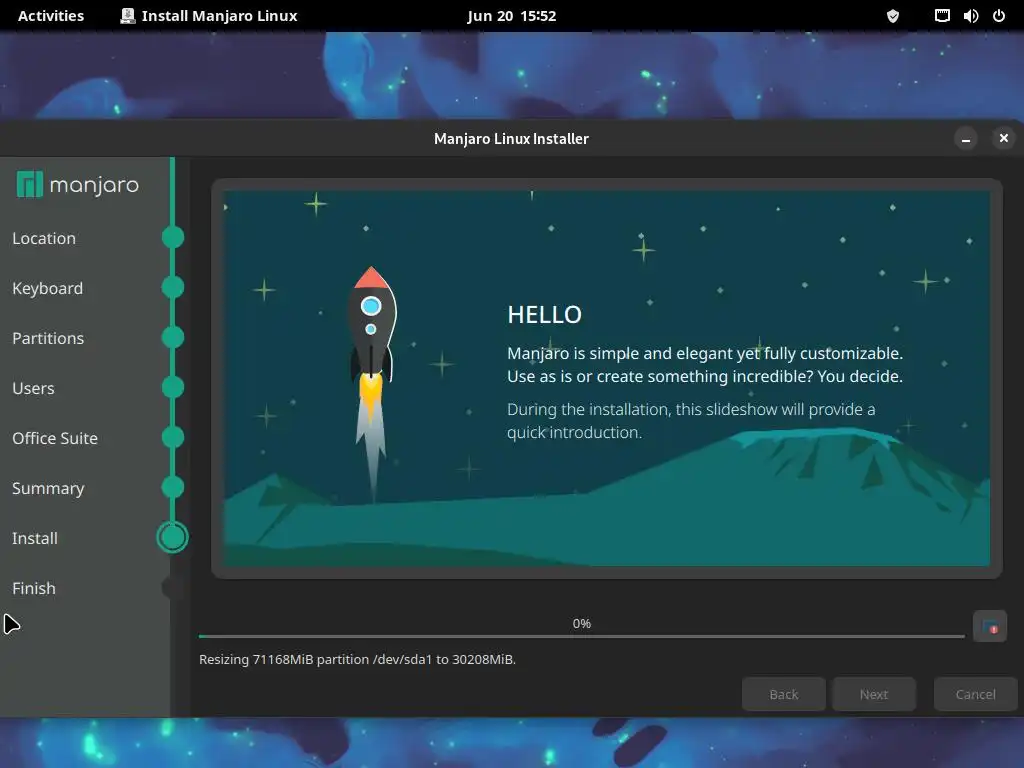Select the Keyboard step label

click(48, 289)
